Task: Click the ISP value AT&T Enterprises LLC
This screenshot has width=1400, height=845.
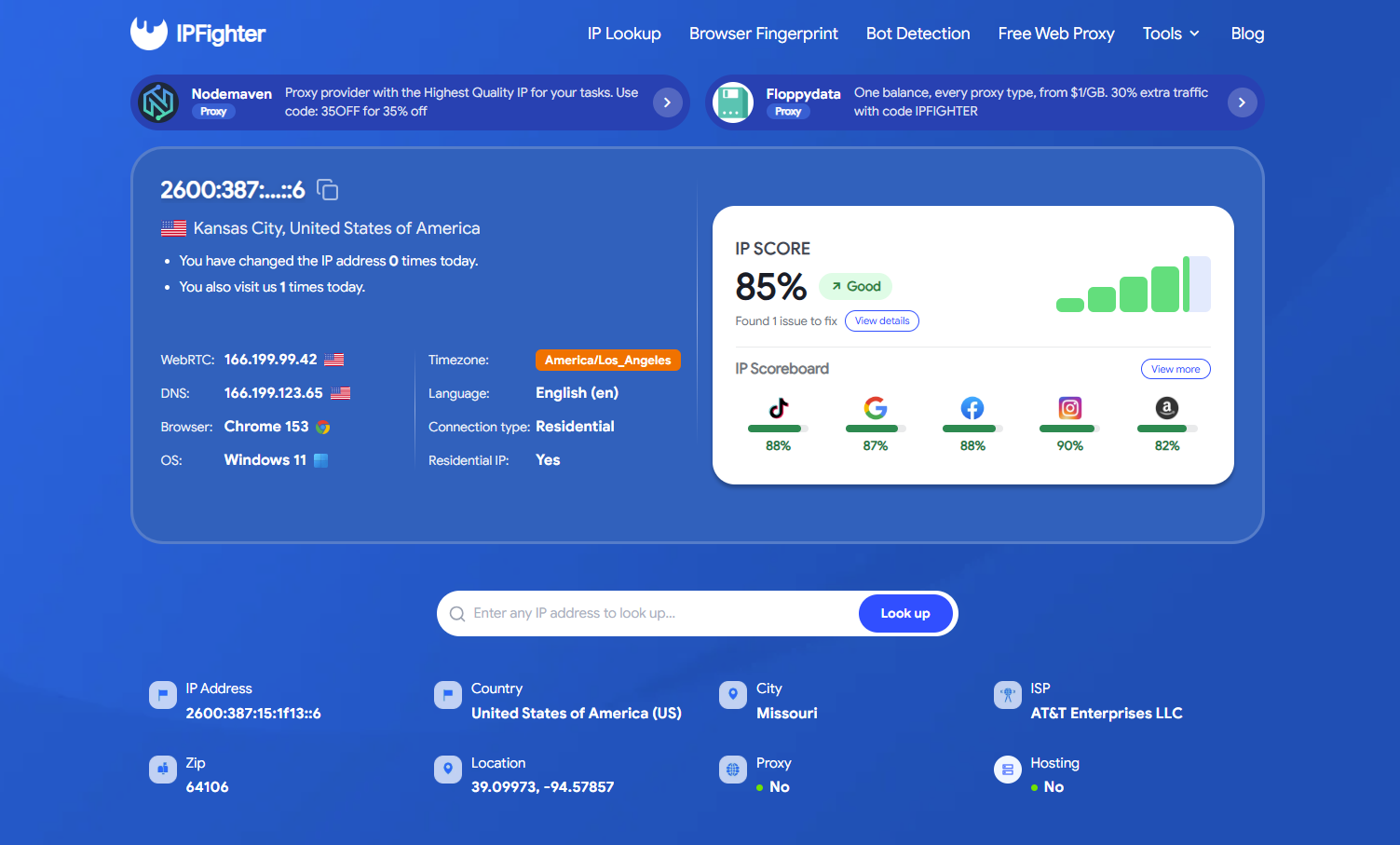Action: coord(1107,713)
